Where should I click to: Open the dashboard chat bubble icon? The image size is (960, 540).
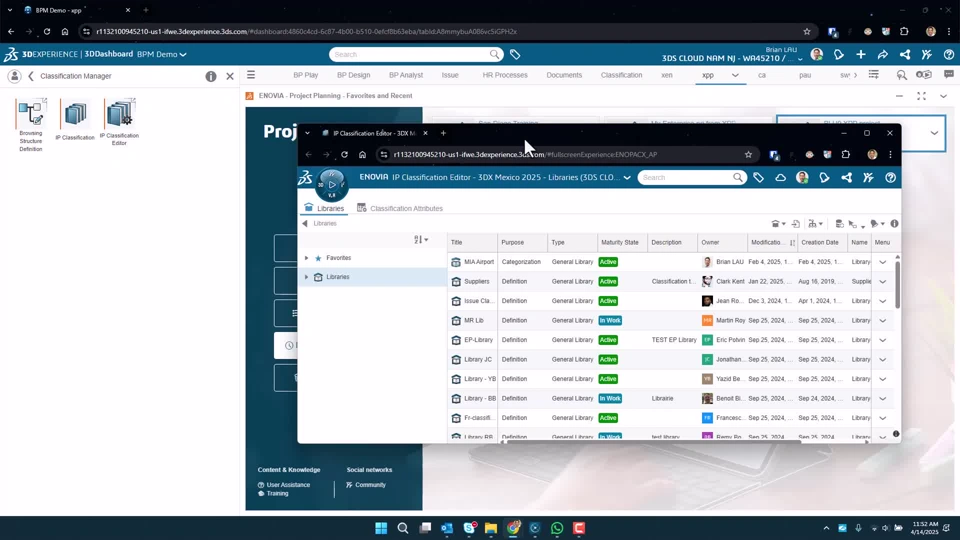coord(949,75)
